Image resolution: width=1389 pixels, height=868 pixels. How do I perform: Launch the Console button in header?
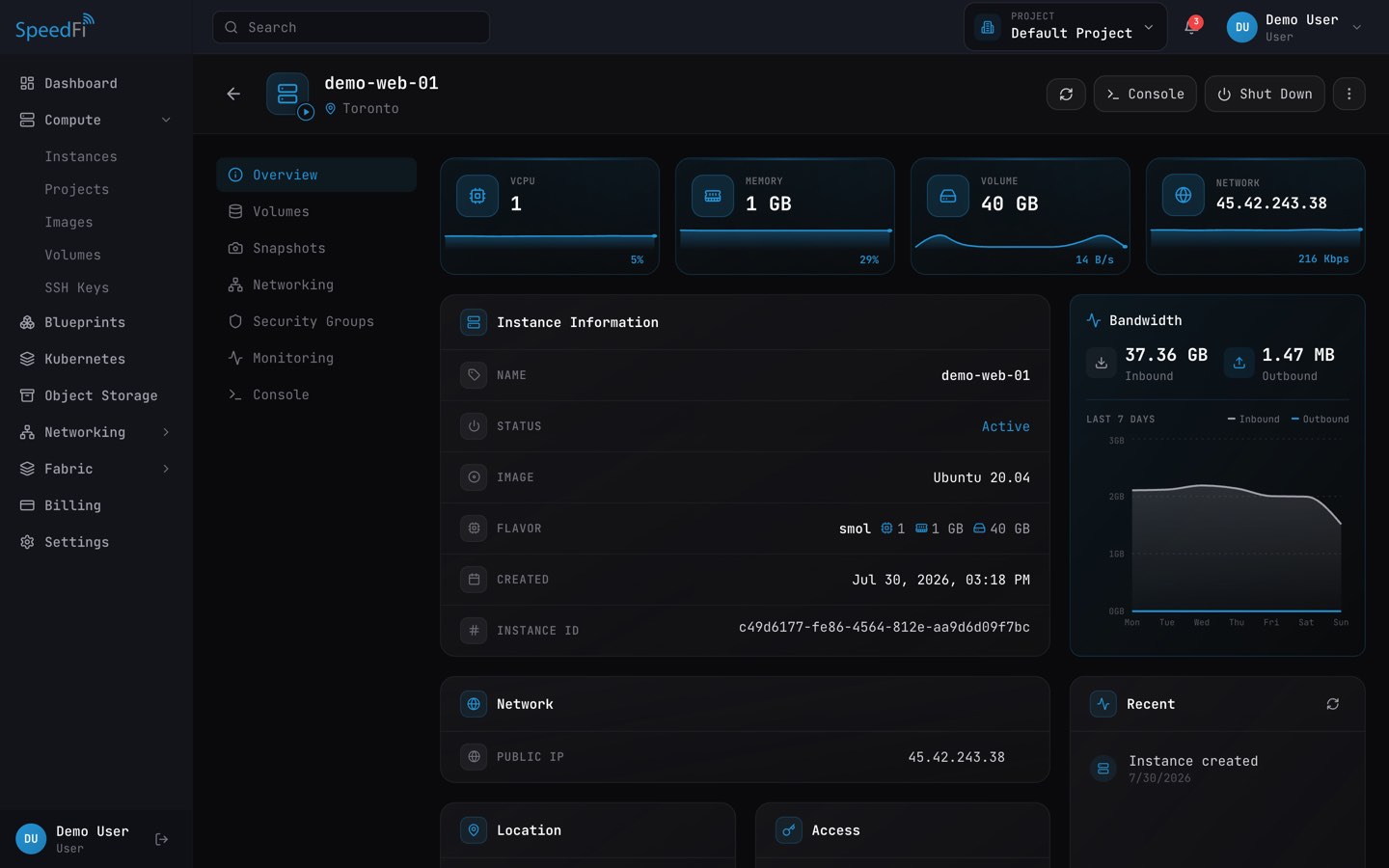(x=1145, y=94)
